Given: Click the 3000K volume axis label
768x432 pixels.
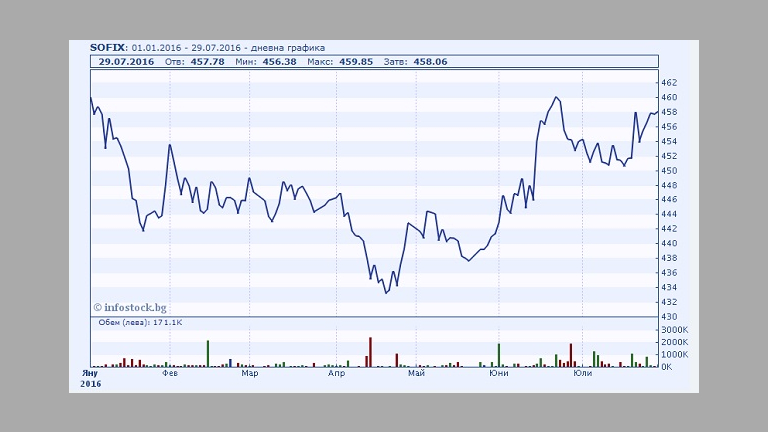Looking at the screenshot, I should (674, 330).
